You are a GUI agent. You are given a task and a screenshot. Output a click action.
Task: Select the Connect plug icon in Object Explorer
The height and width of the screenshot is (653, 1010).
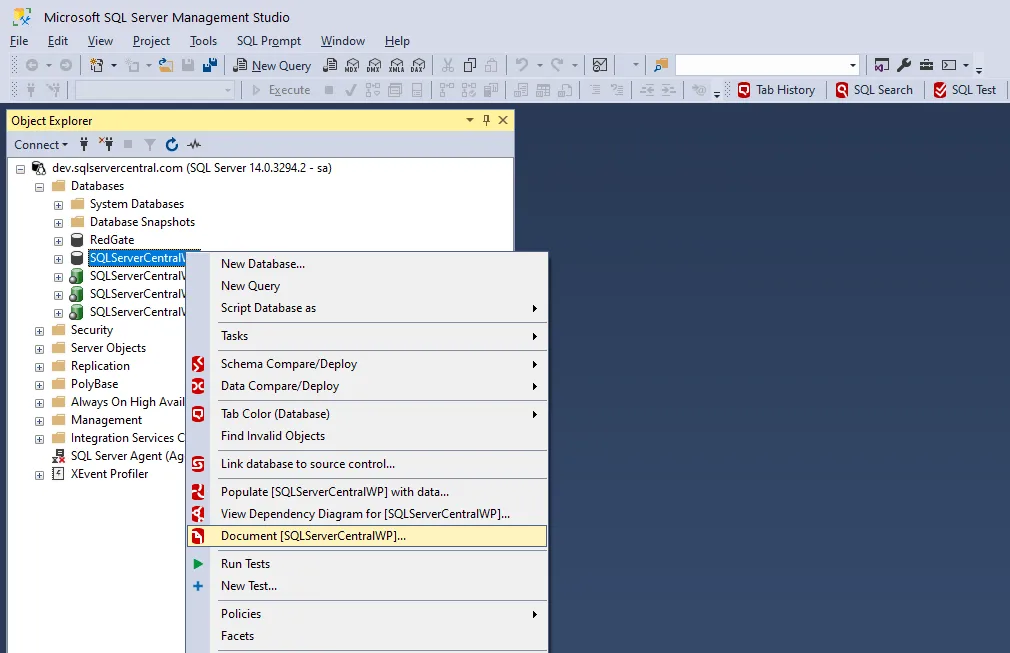coord(84,145)
